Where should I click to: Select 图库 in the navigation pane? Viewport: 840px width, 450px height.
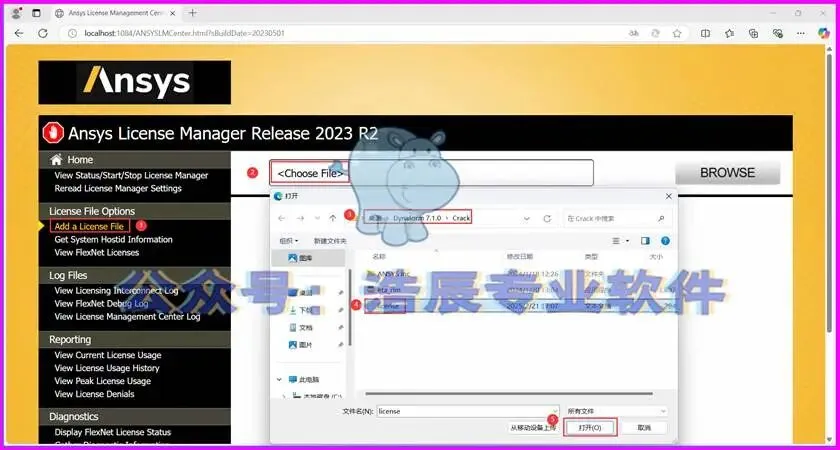click(x=308, y=258)
